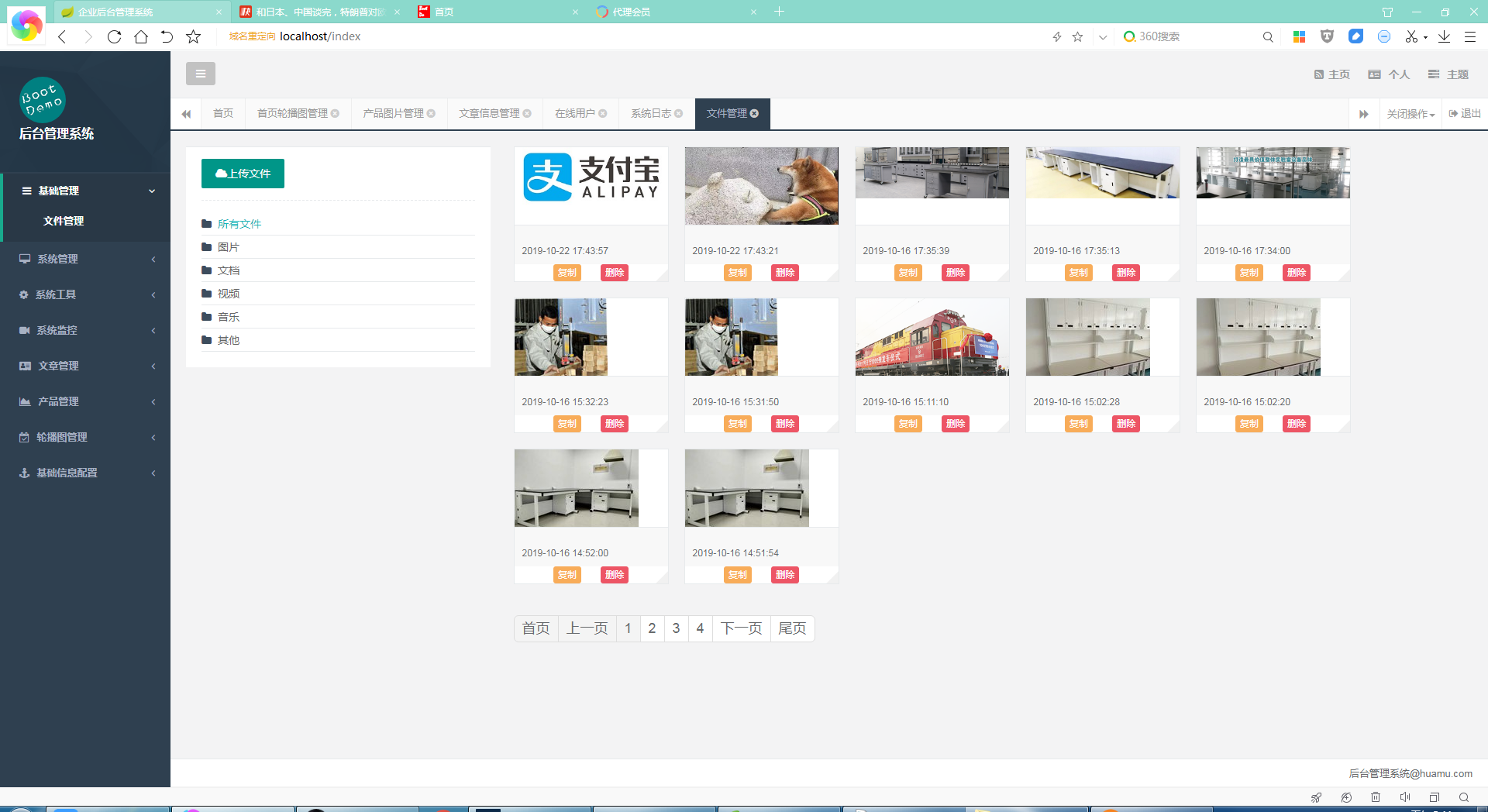The height and width of the screenshot is (812, 1488).
Task: Expand the 系统管理 sidebar menu
Action: coord(85,259)
